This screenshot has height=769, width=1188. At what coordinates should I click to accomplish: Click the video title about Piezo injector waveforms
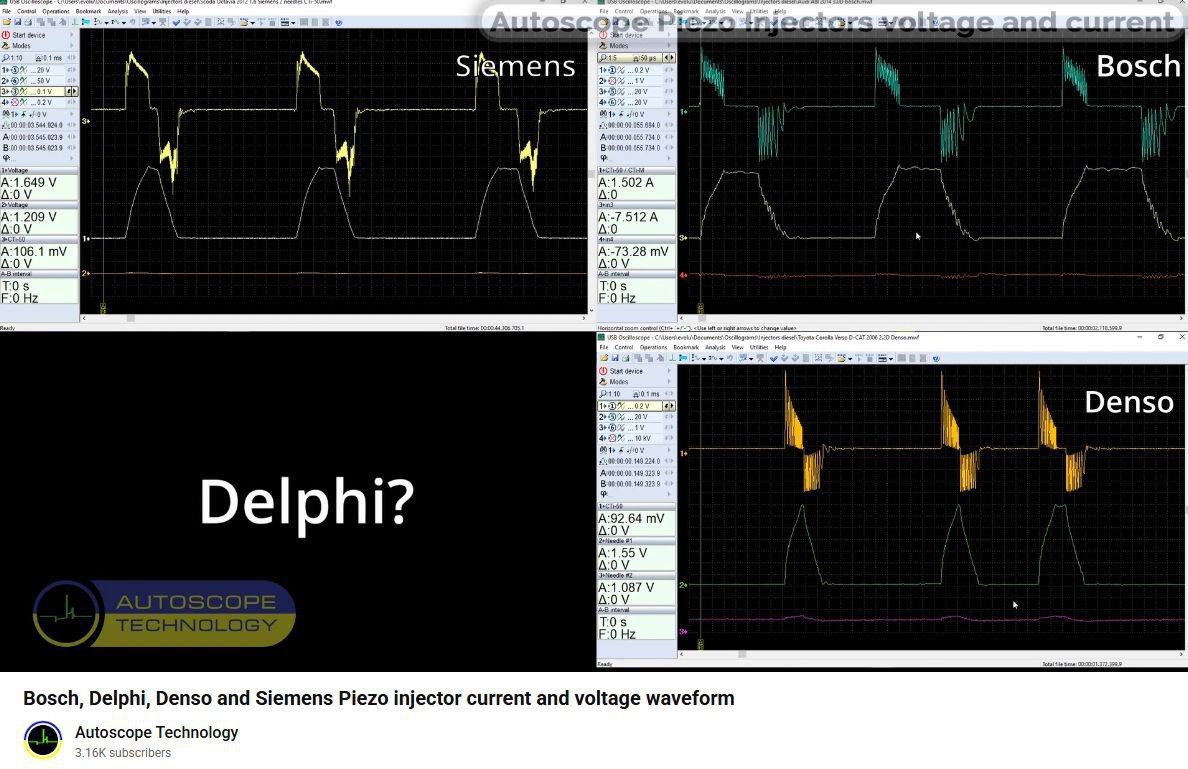(379, 699)
